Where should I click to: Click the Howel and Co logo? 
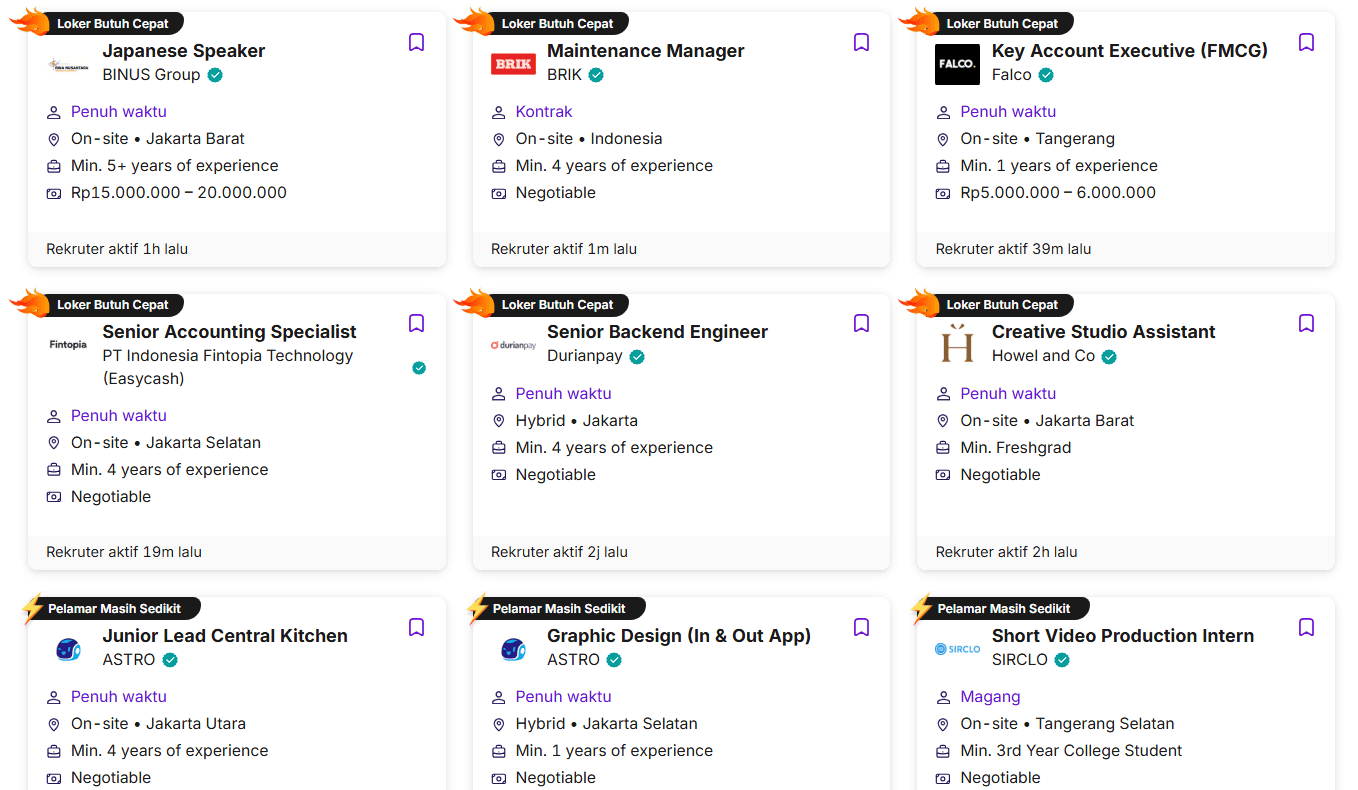957,345
